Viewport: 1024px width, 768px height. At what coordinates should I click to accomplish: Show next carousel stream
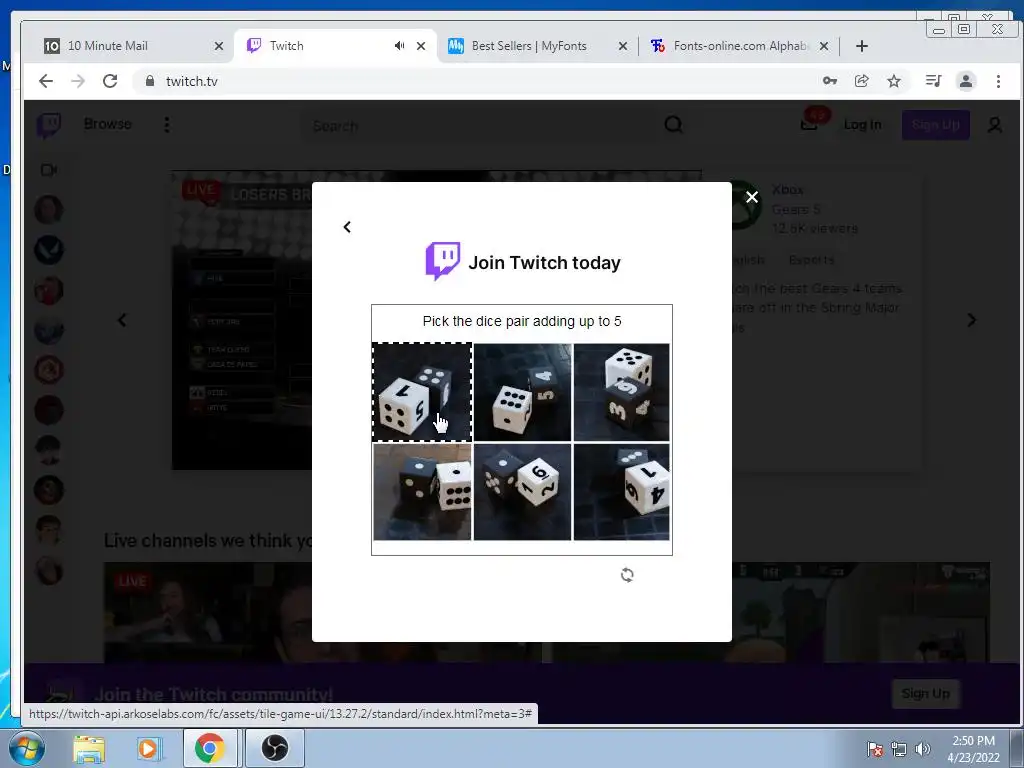point(972,320)
